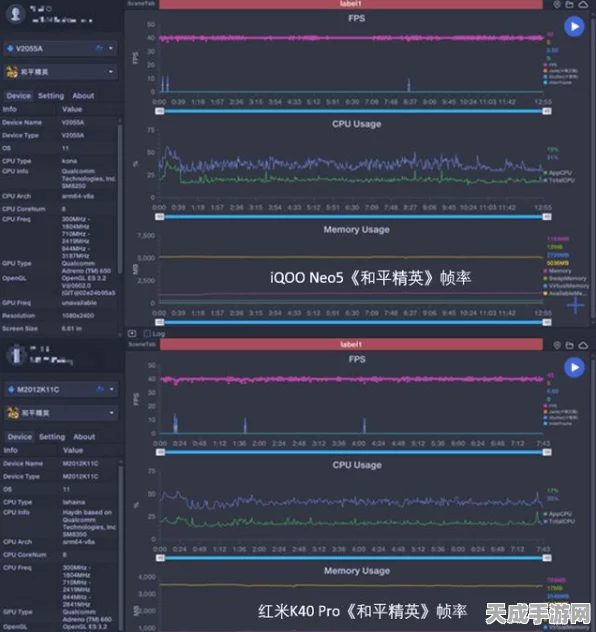Click Value column header in M2012K11C table
596x632 pixels.
[x=73, y=450]
